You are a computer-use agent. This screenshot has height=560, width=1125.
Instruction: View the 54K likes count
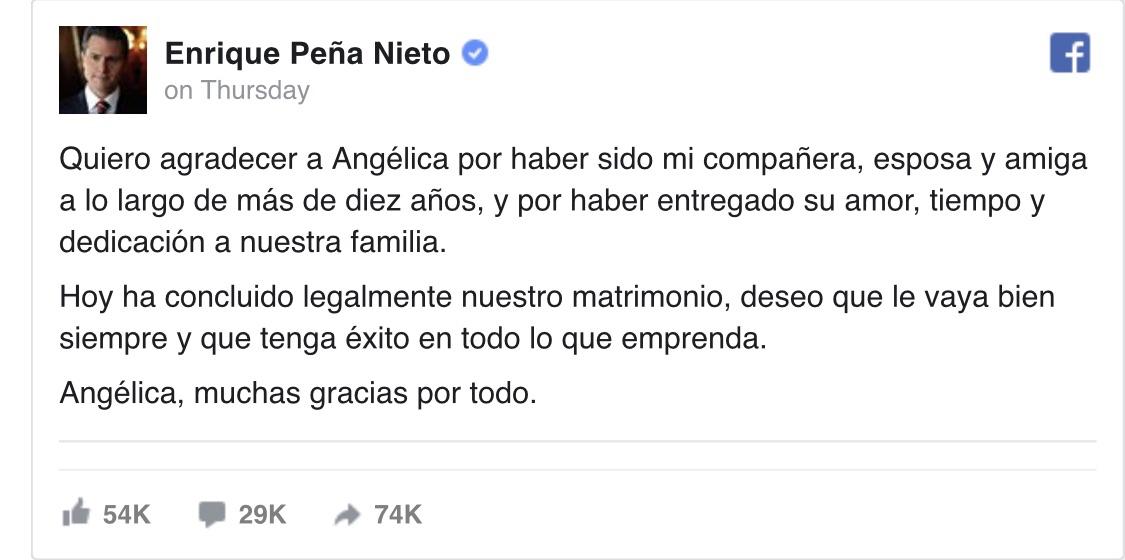click(127, 515)
